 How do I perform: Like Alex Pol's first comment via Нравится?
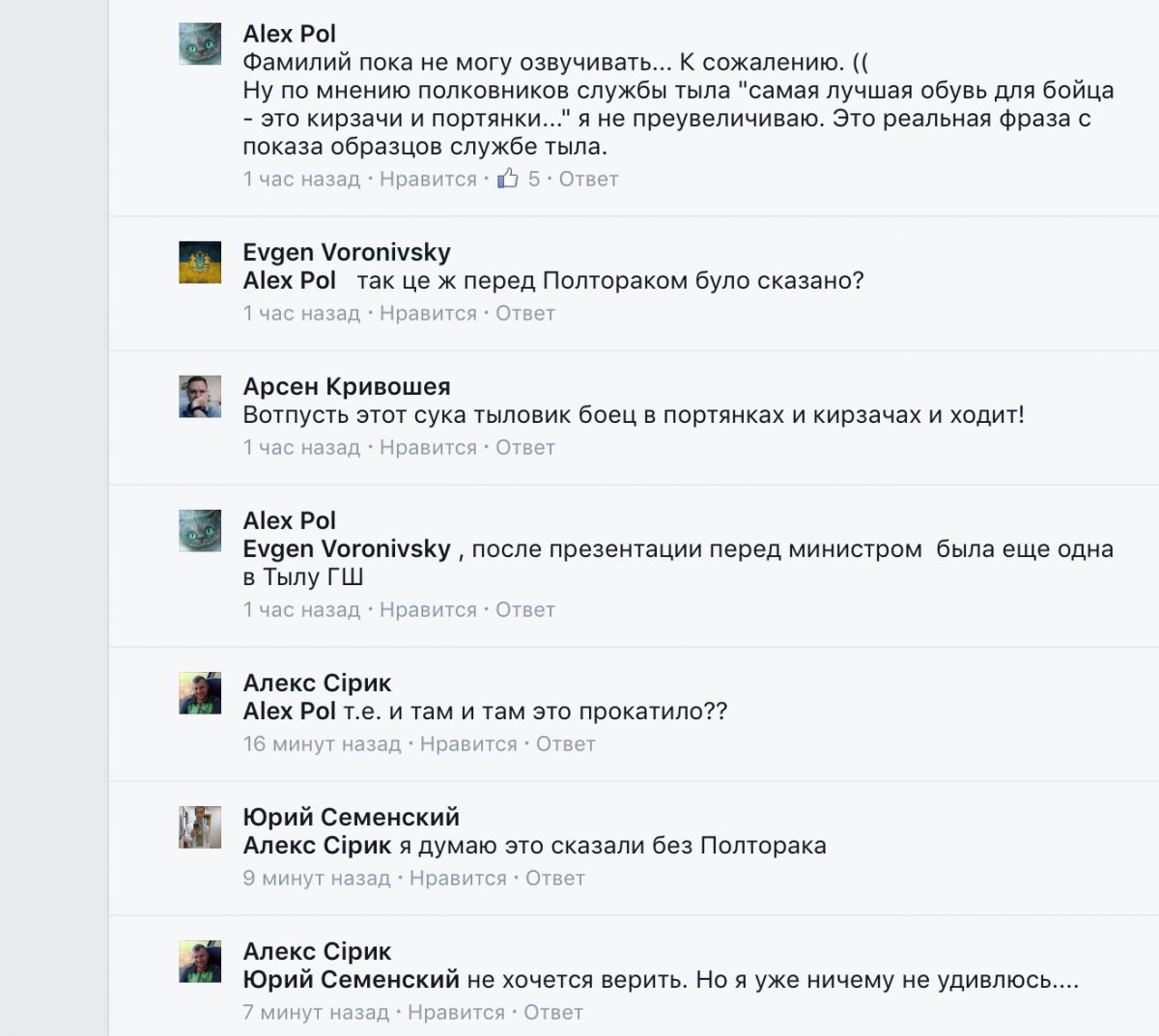pyautogui.click(x=428, y=179)
